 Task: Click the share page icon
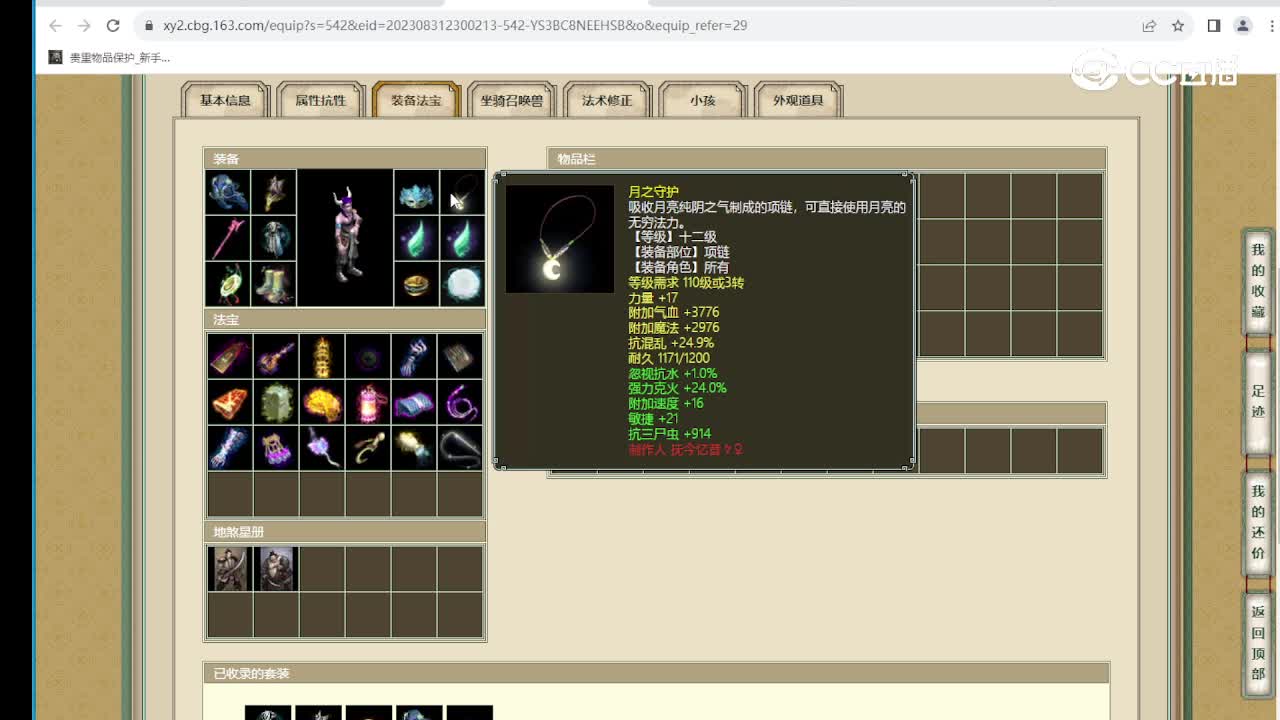coord(1149,25)
